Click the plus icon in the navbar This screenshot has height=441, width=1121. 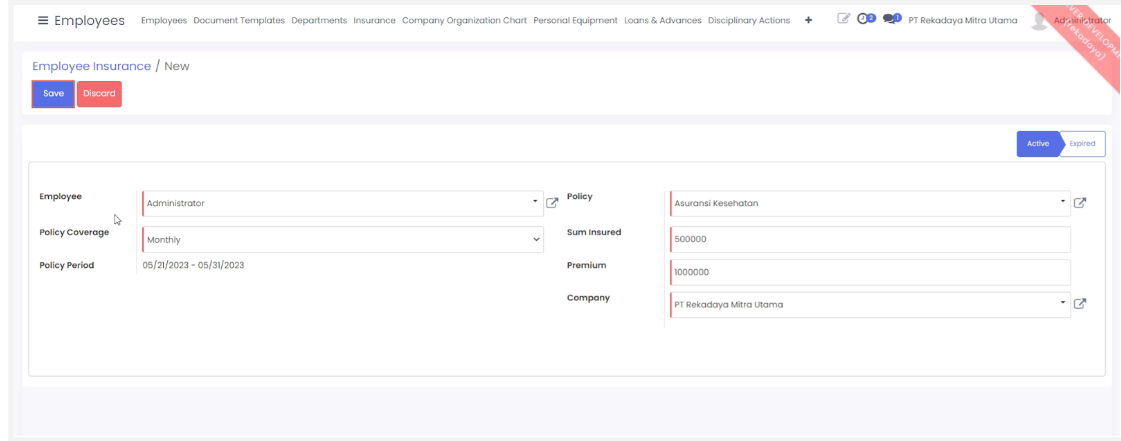click(x=808, y=21)
